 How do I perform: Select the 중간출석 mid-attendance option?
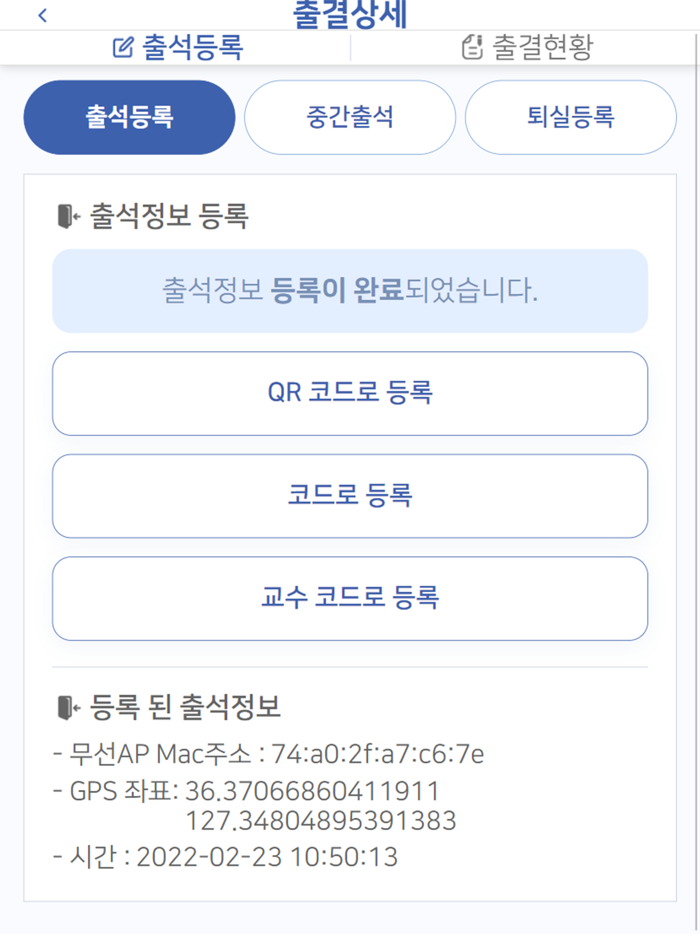[x=349, y=117]
